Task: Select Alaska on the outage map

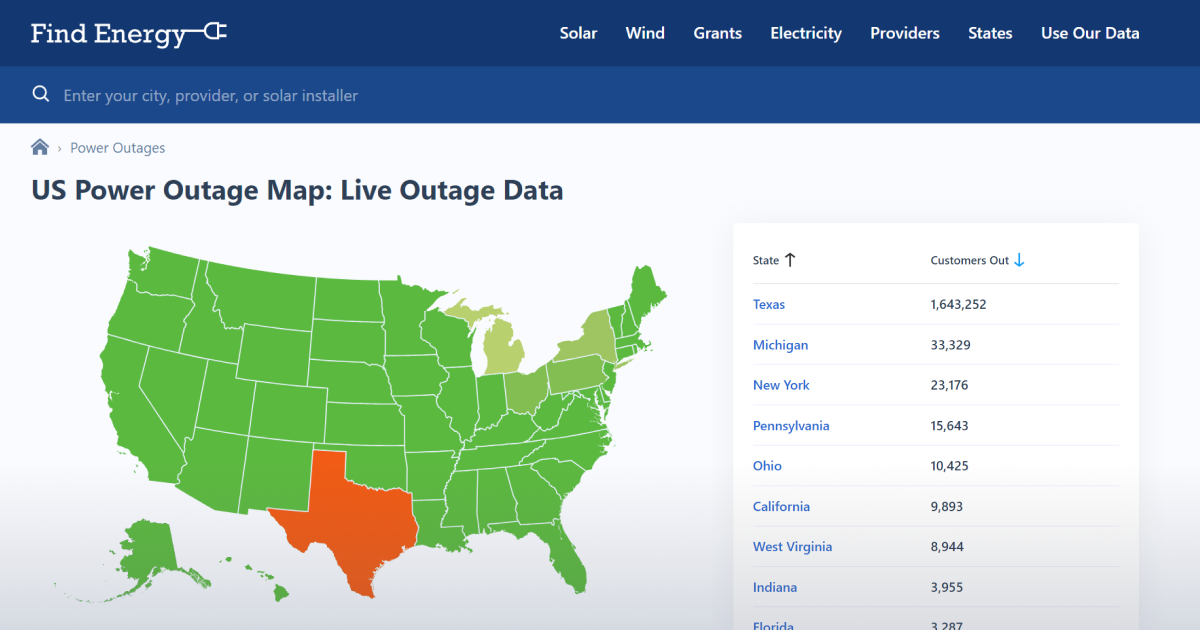Action: [150, 550]
